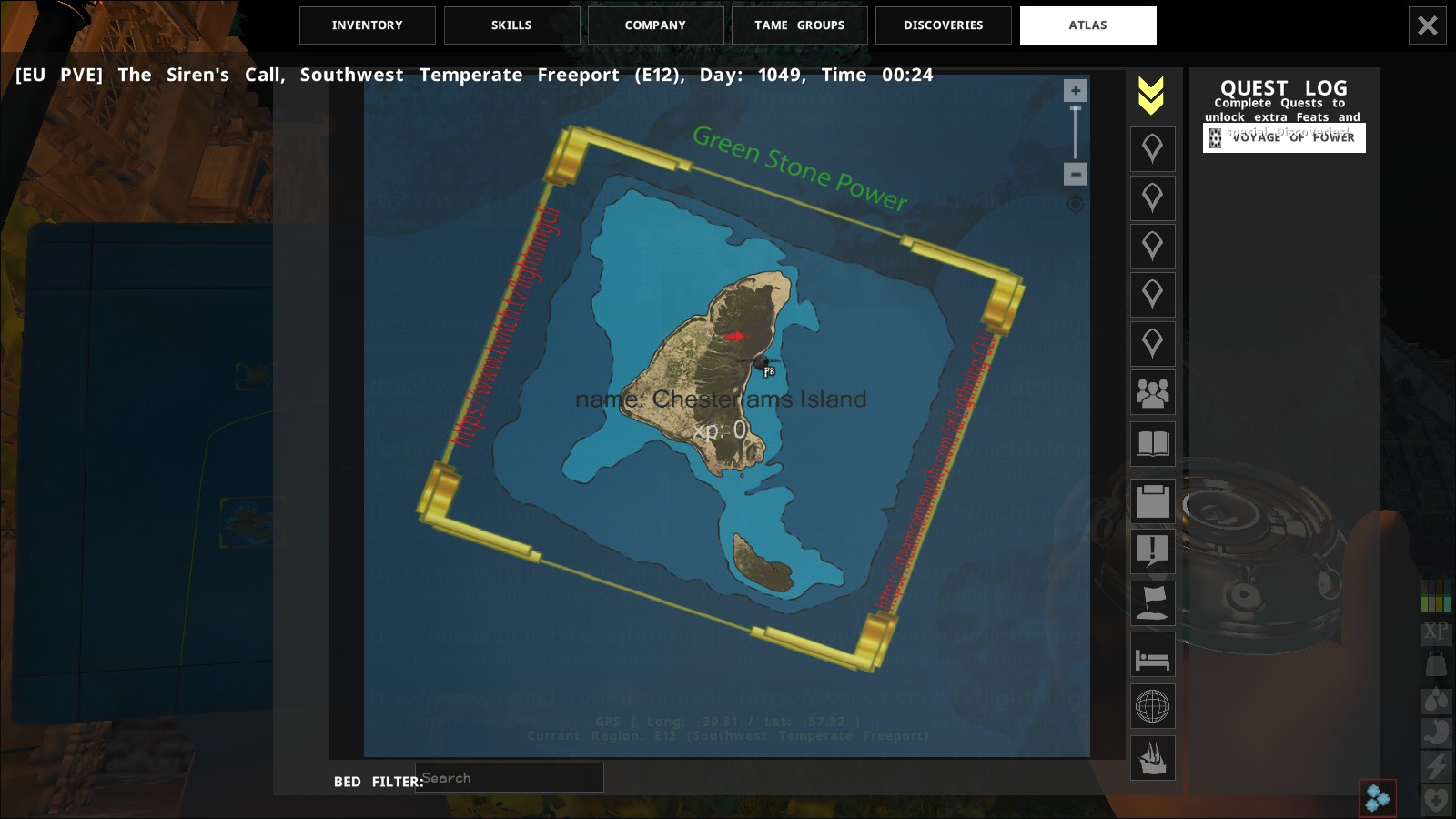Click the flag on island claim icon
This screenshot has width=1456, height=819.
coord(1153,603)
